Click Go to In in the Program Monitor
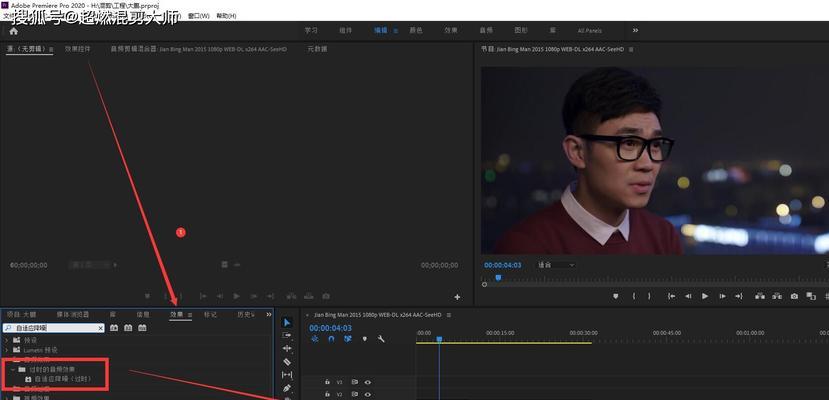The image size is (829, 400). (671, 296)
